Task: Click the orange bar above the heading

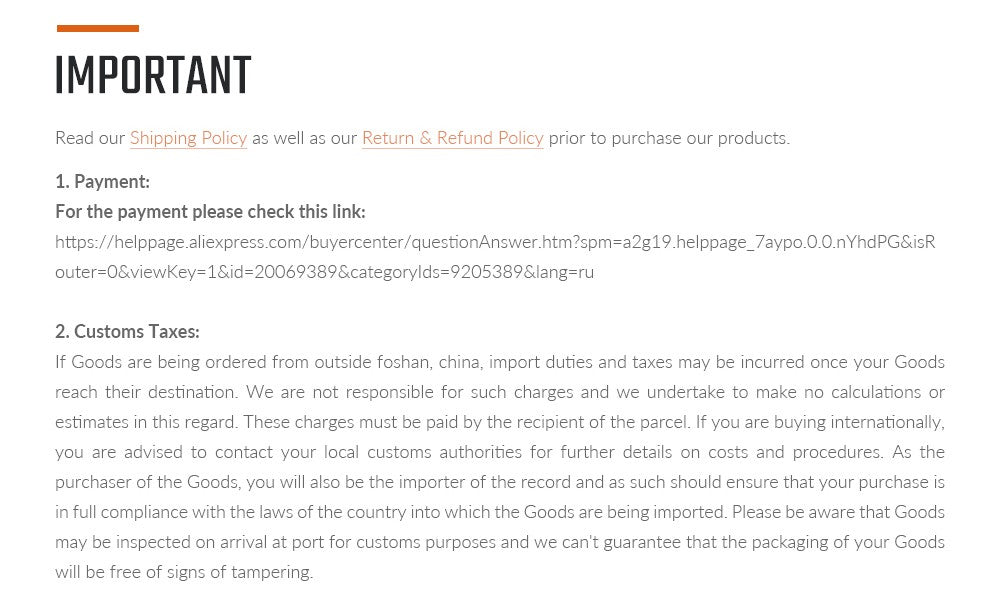Action: click(98, 28)
